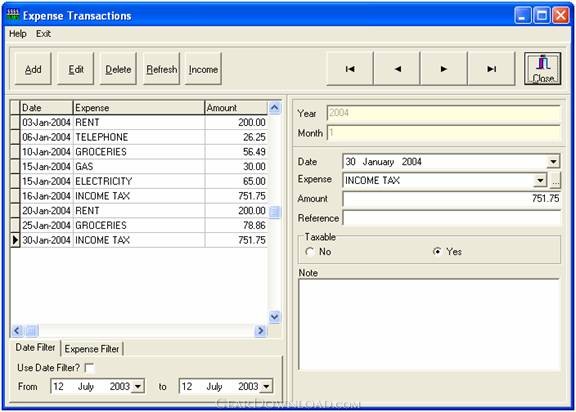
Task: Click the Close door icon button
Action: point(543,69)
